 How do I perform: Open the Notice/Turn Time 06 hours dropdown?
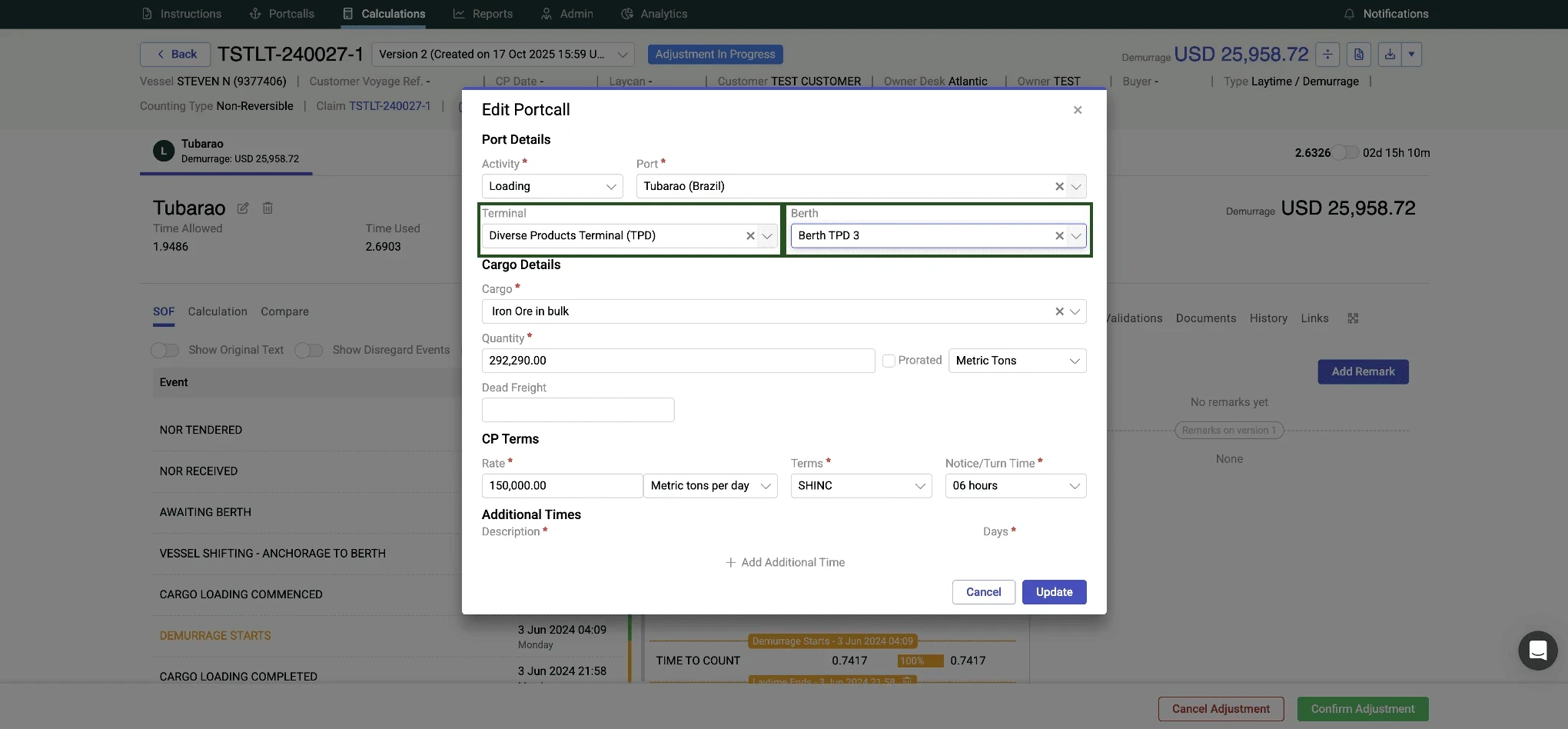pyautogui.click(x=1015, y=486)
